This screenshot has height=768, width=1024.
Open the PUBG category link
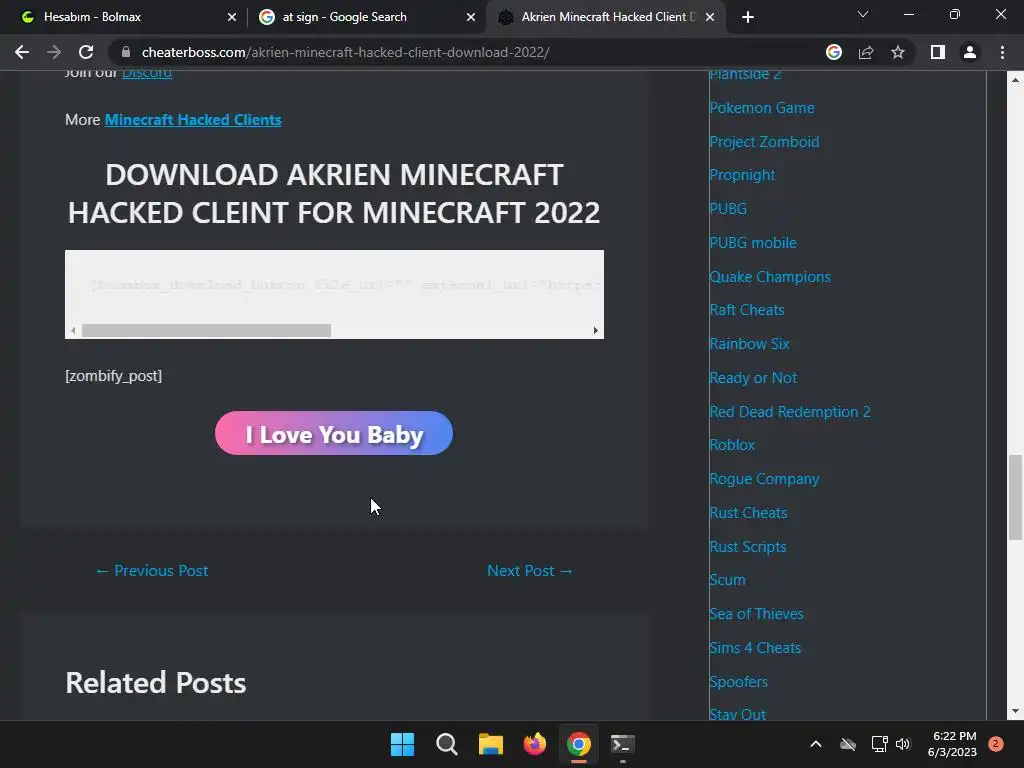tap(728, 208)
